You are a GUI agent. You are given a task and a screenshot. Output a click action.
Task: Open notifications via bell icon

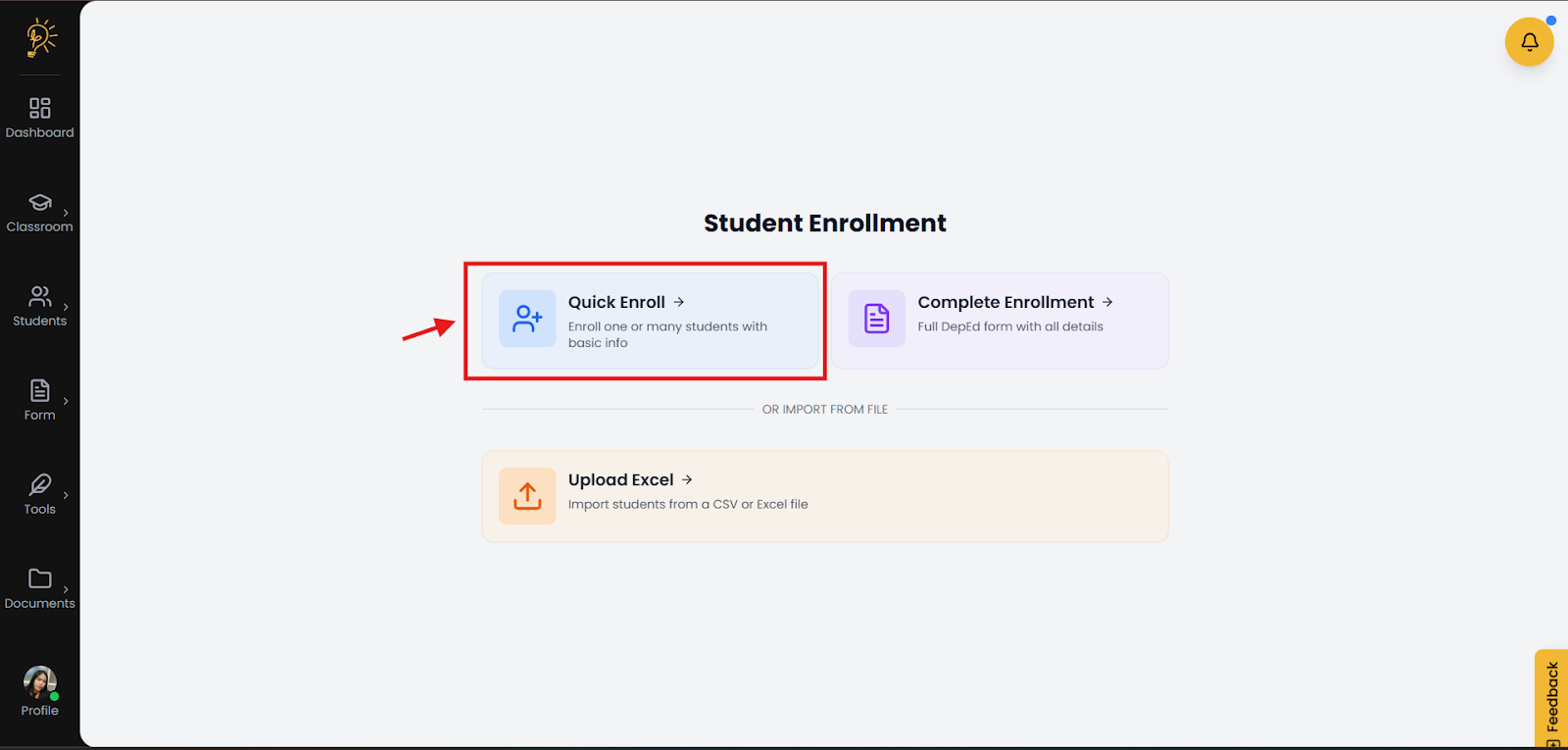click(1529, 42)
